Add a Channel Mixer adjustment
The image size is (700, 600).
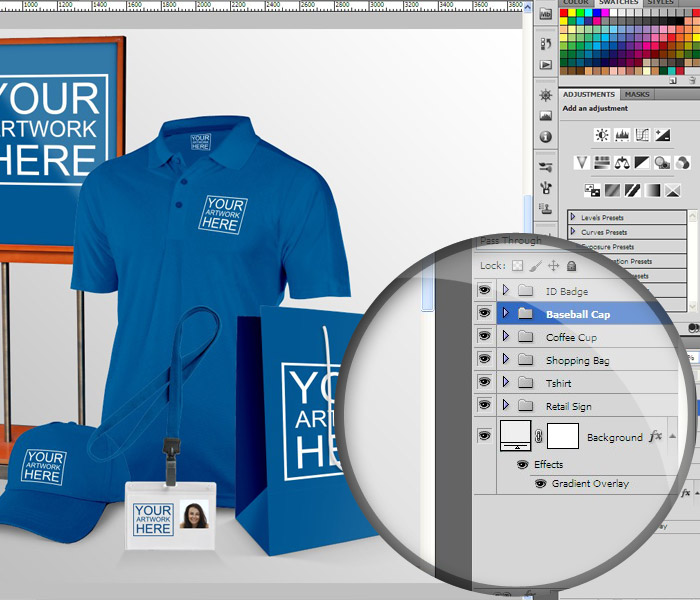pos(683,162)
